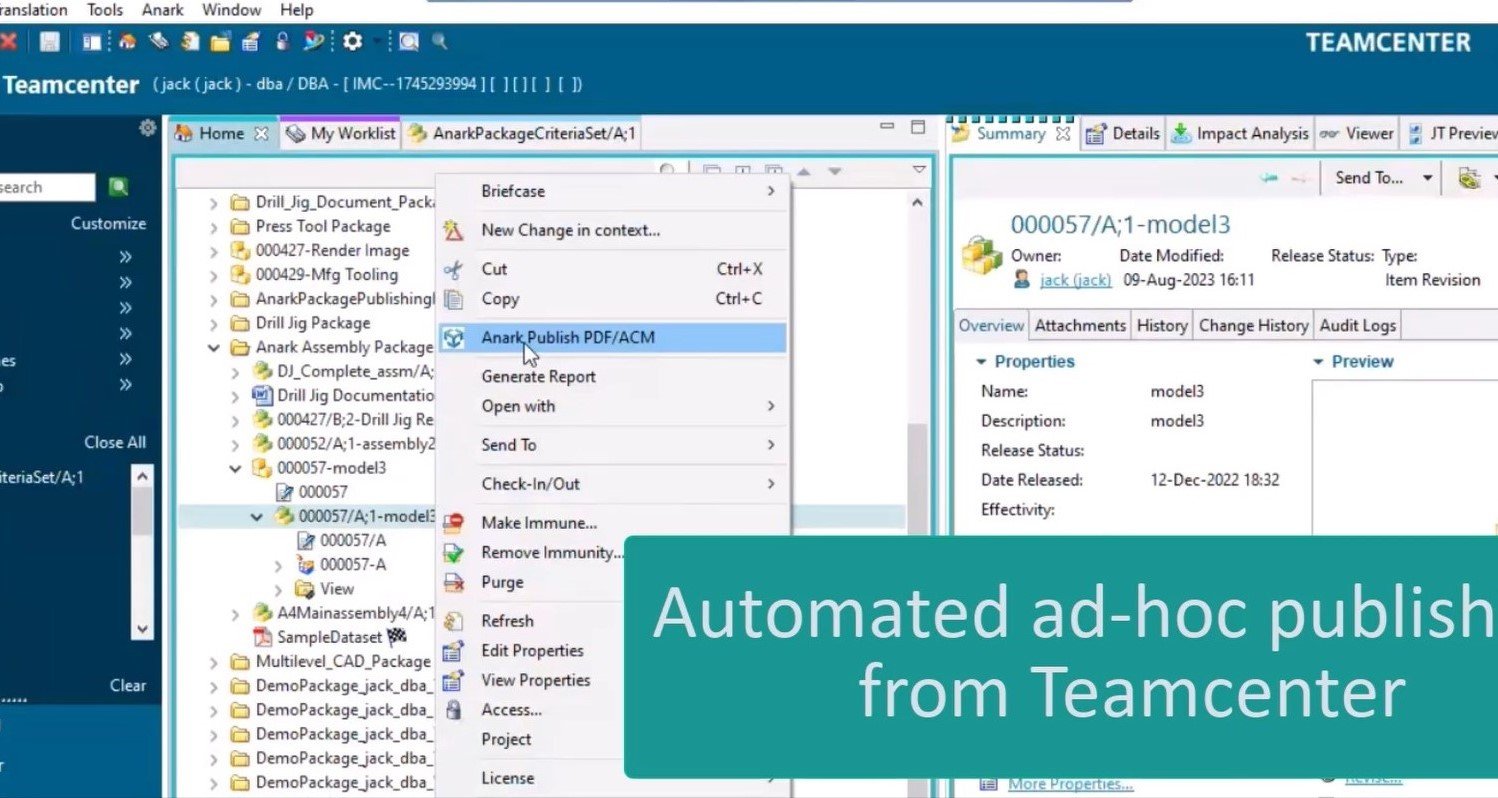
Task: Choose Anark Publish PDF/ACM from context menu
Action: [612, 338]
